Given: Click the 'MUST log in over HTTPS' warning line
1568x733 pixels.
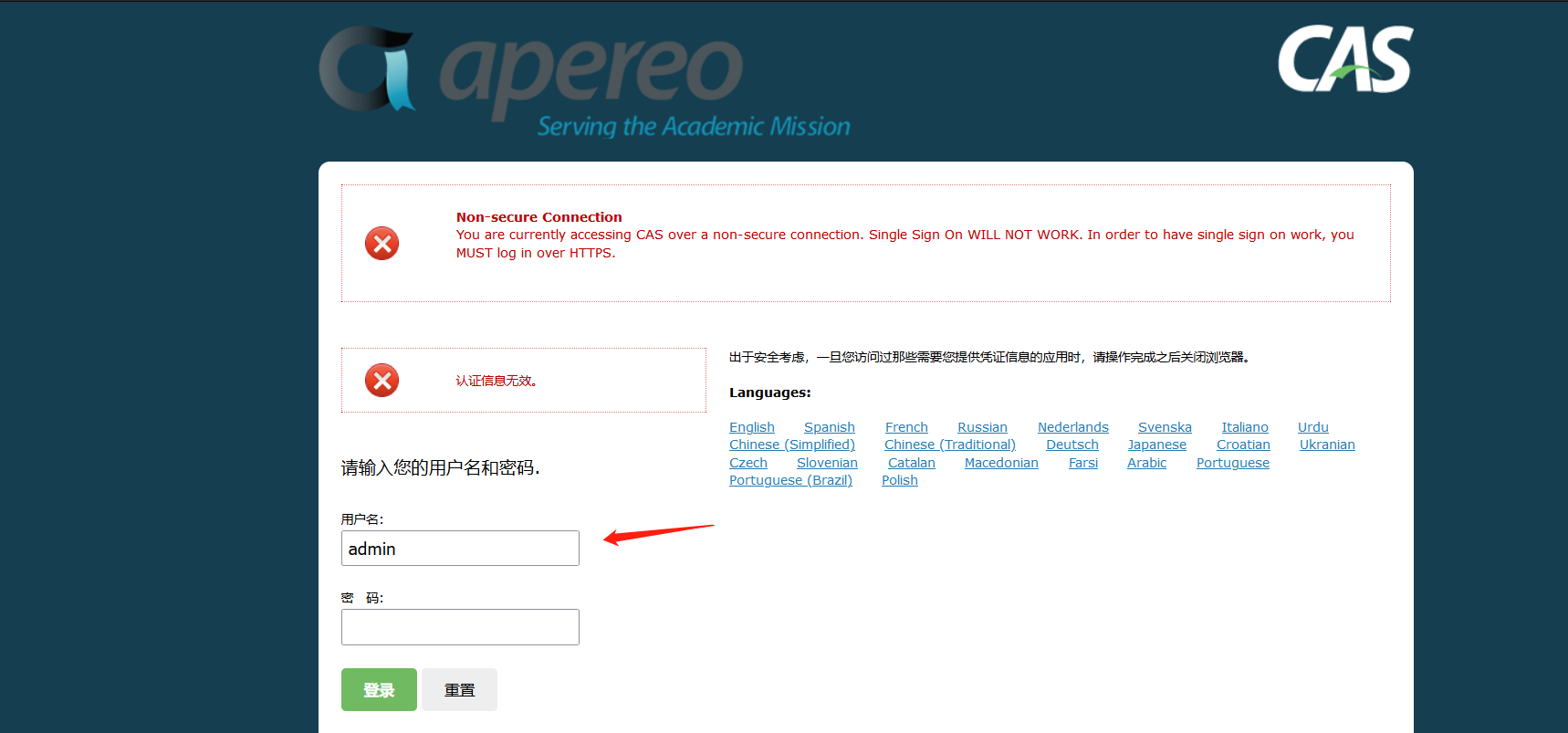Looking at the screenshot, I should click(536, 253).
